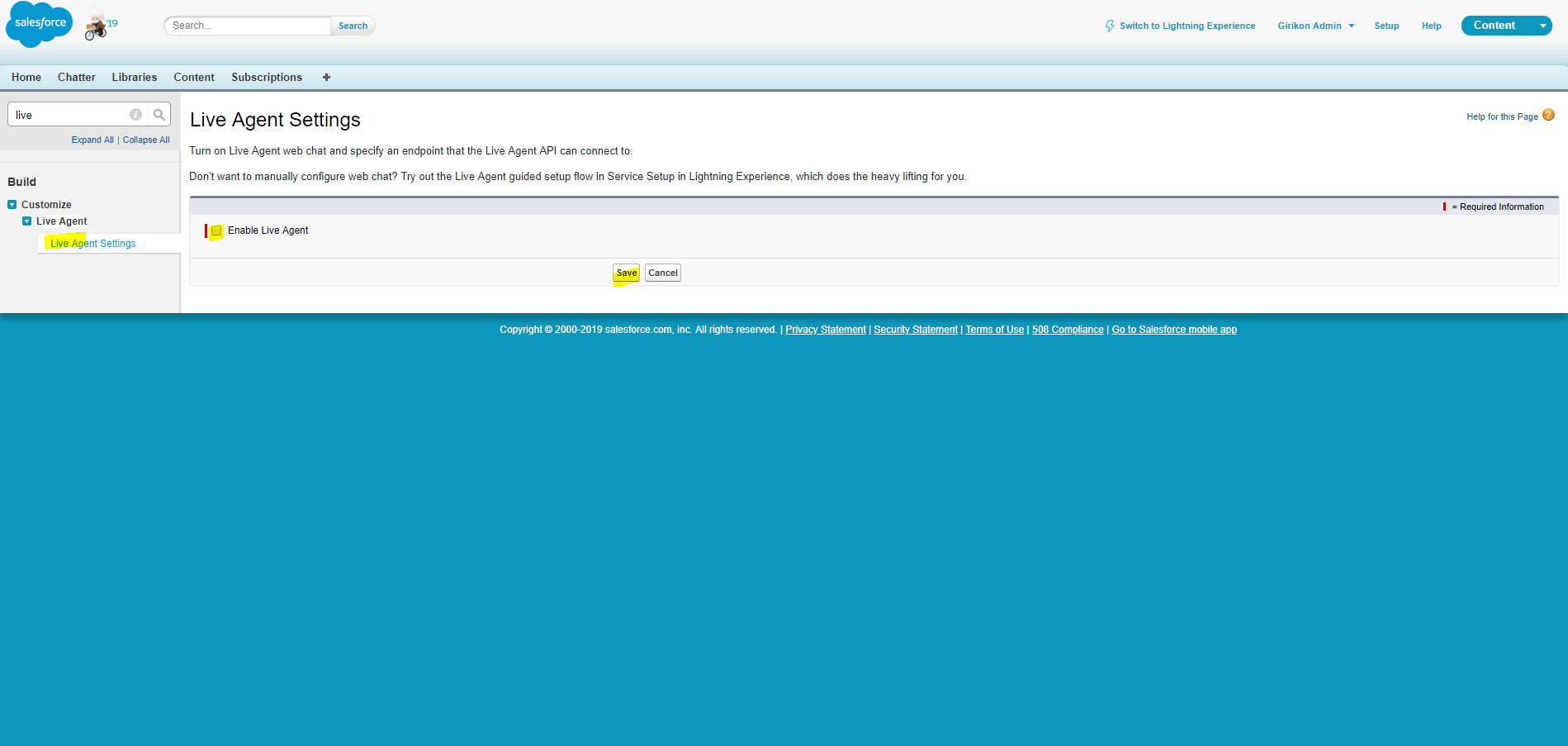Open the Girikon Admin user dropdown
Screen dimensions: 1568x746
(1316, 26)
